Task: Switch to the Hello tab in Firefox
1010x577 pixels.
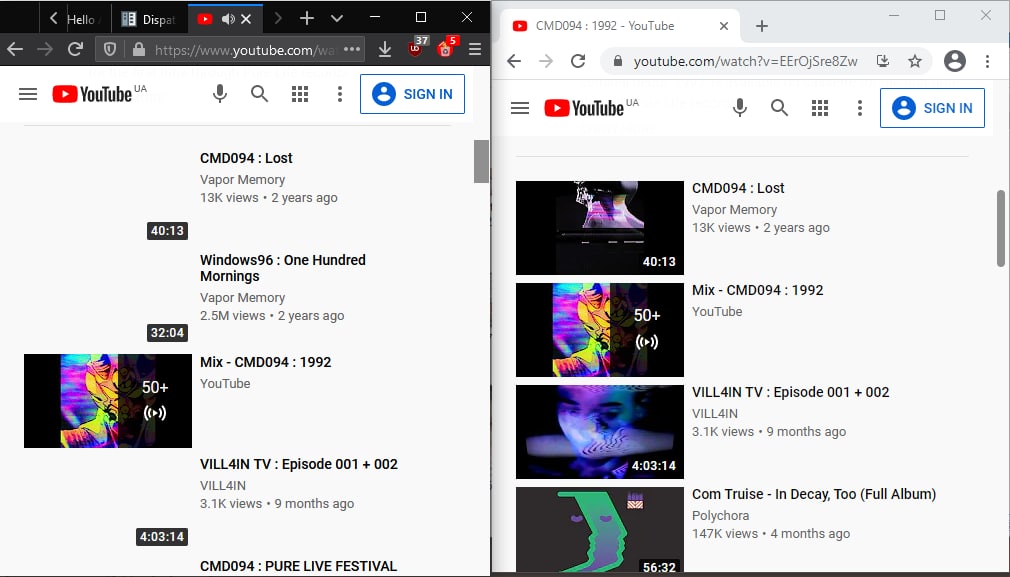Action: click(x=82, y=19)
